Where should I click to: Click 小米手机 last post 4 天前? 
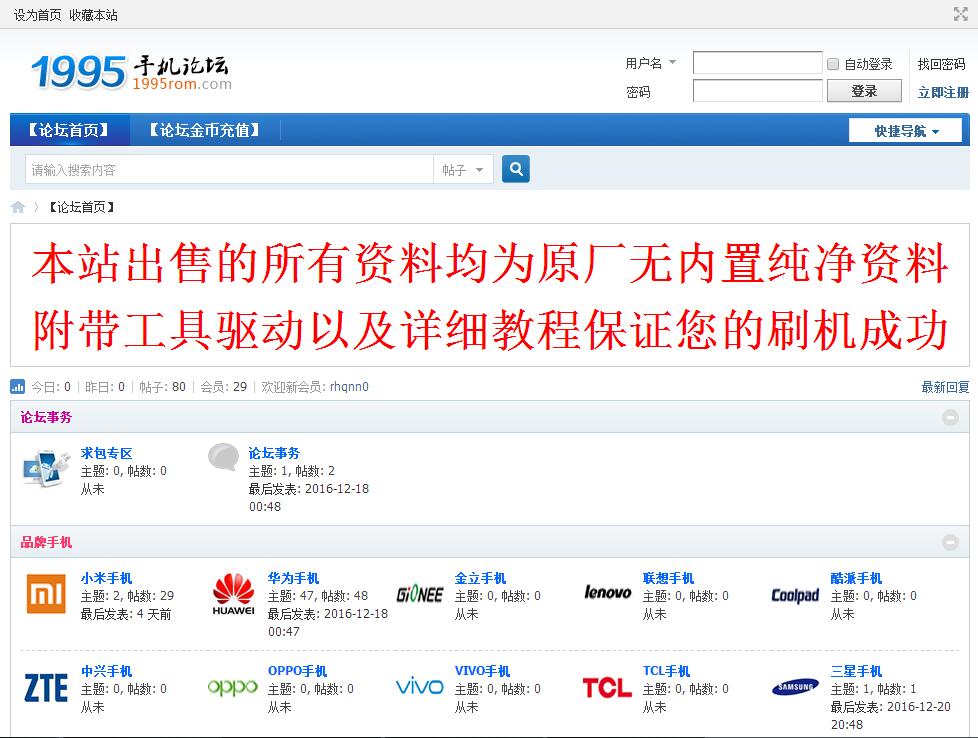(x=154, y=614)
